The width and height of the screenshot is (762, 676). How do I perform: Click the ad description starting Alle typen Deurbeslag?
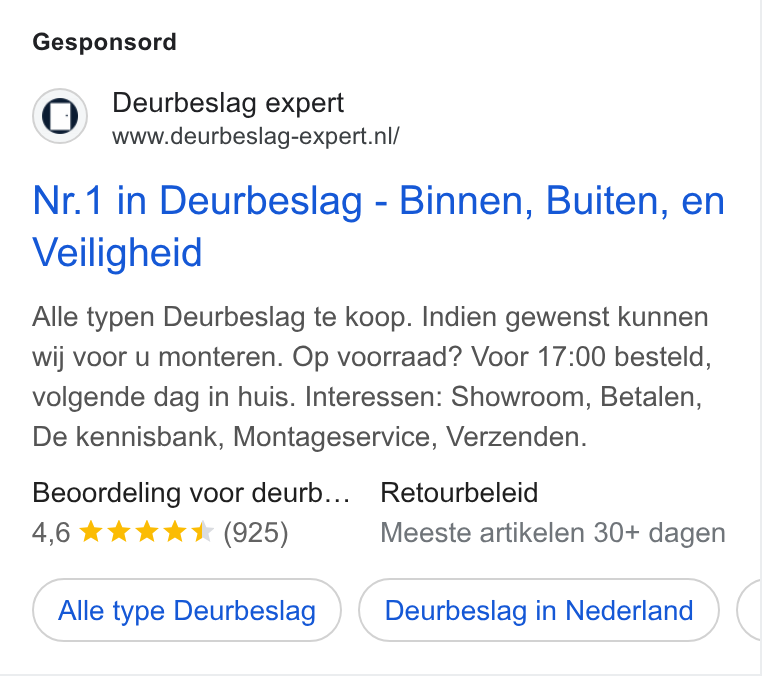click(x=372, y=377)
